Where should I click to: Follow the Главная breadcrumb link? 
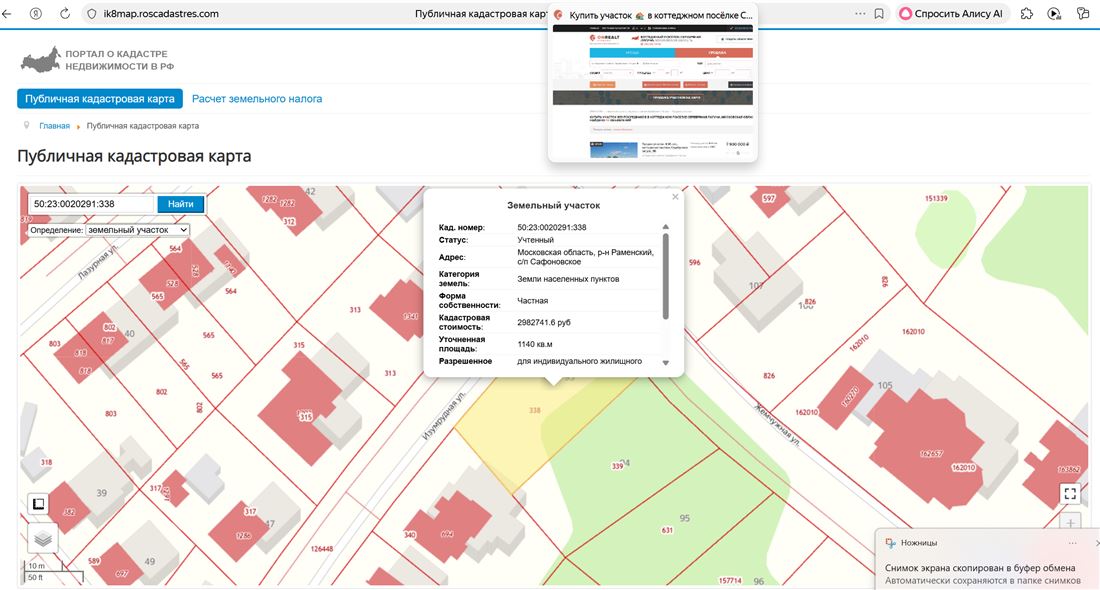[54, 126]
